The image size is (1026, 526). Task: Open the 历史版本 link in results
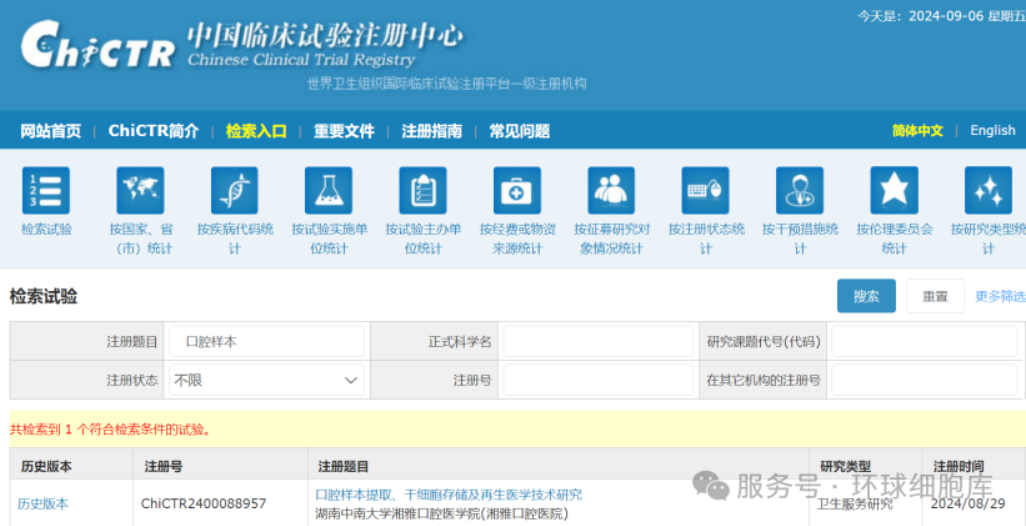(43, 504)
